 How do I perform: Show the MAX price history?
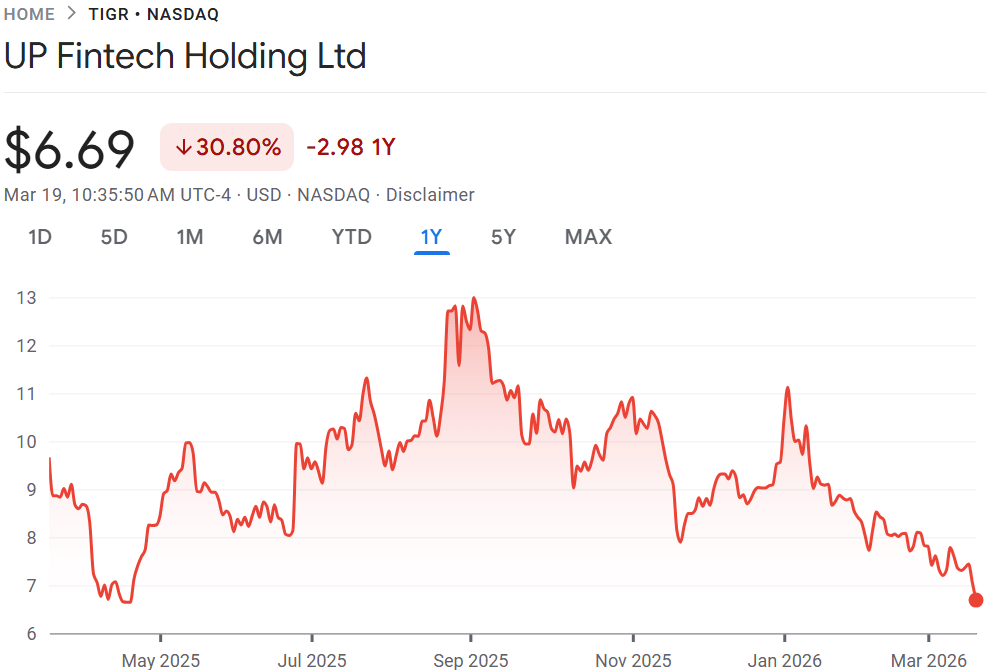pyautogui.click(x=588, y=237)
